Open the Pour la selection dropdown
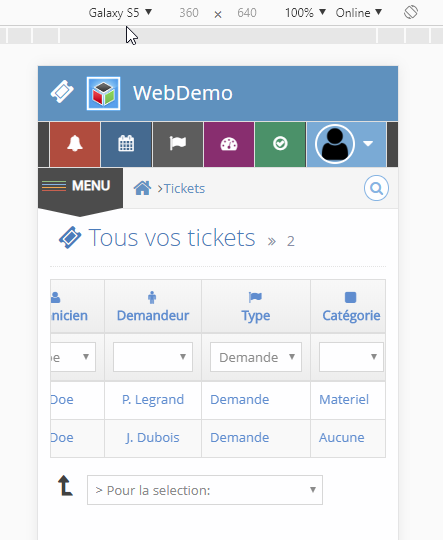443x540 pixels. click(x=205, y=490)
